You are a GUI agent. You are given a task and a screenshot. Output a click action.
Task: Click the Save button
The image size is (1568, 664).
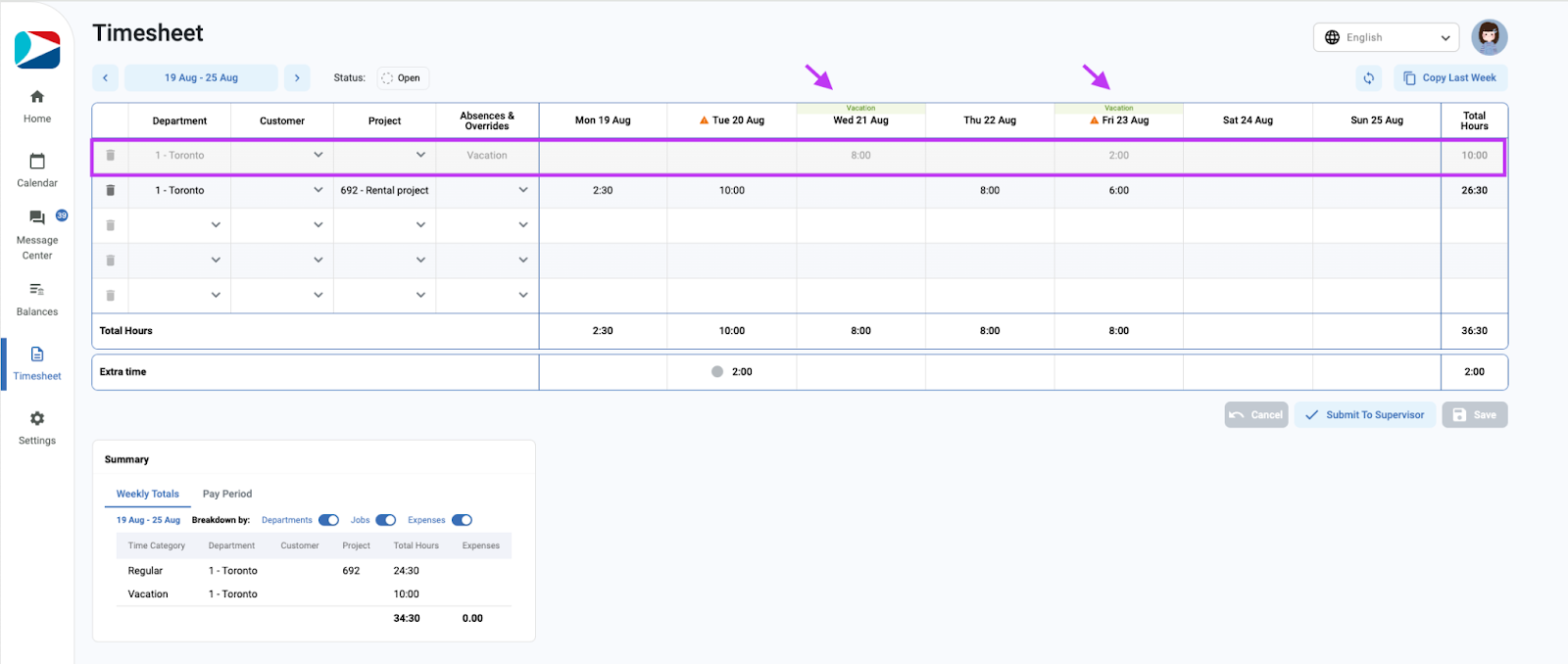1475,415
